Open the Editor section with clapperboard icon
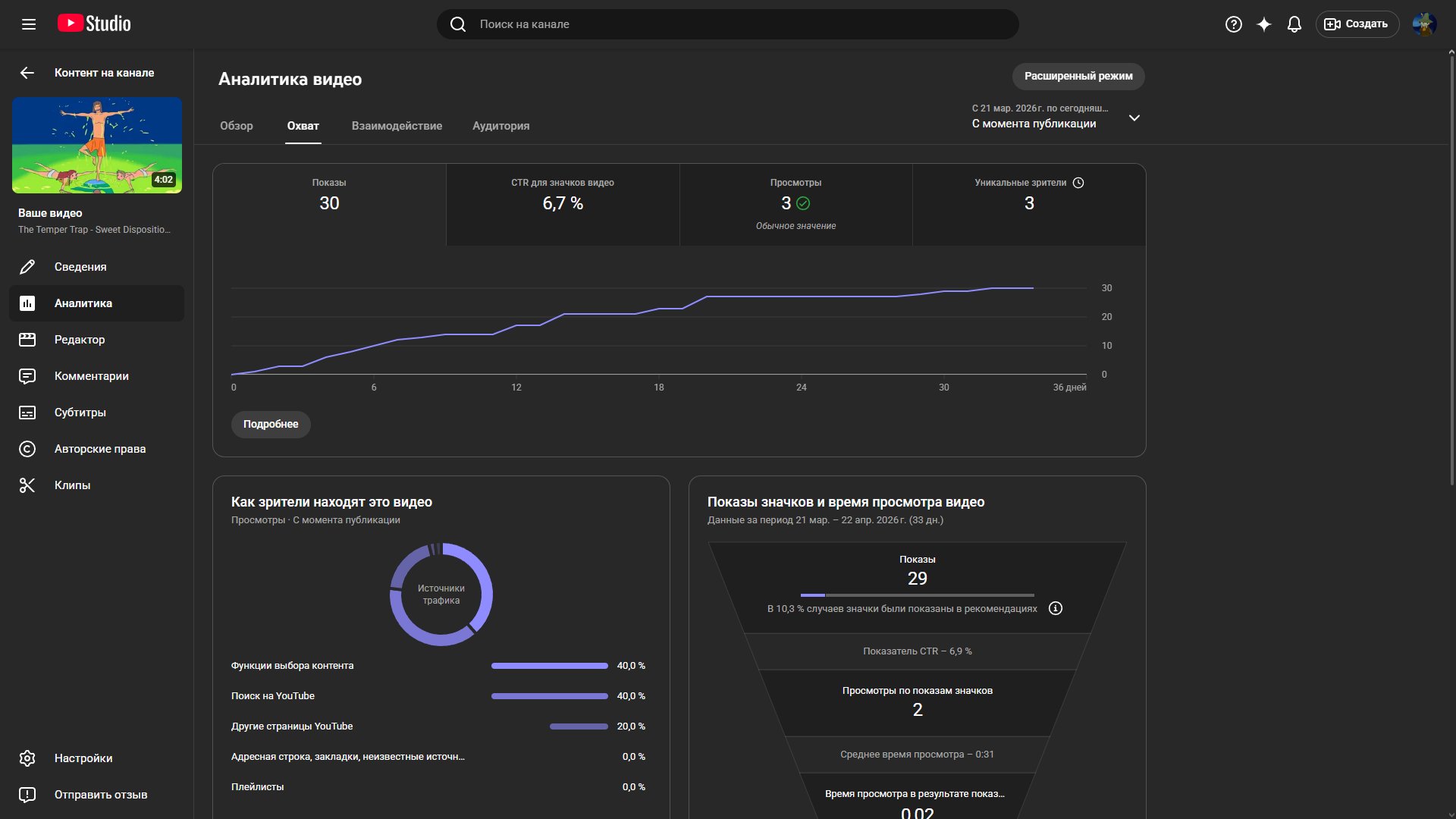The width and height of the screenshot is (1456, 819). tap(80, 340)
